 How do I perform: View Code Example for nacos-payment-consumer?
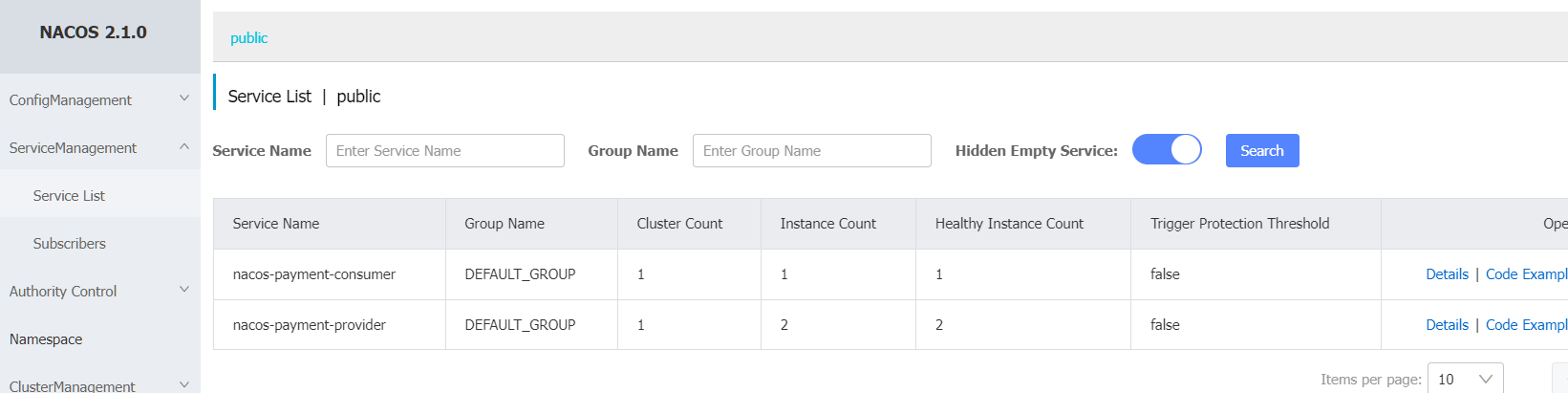pyautogui.click(x=1526, y=274)
